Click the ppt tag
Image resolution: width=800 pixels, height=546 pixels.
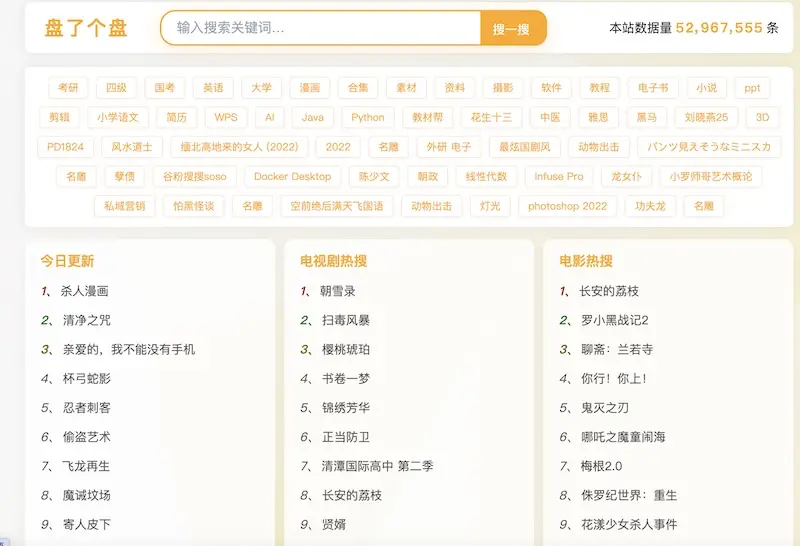tap(752, 88)
